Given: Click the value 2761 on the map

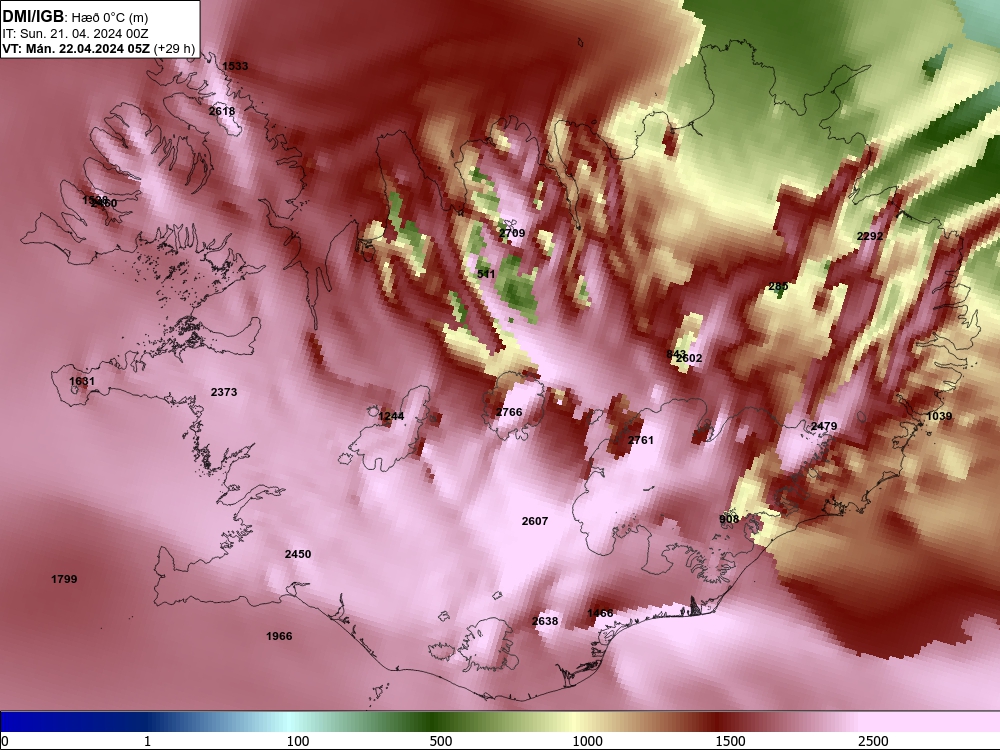Looking at the screenshot, I should pos(641,440).
